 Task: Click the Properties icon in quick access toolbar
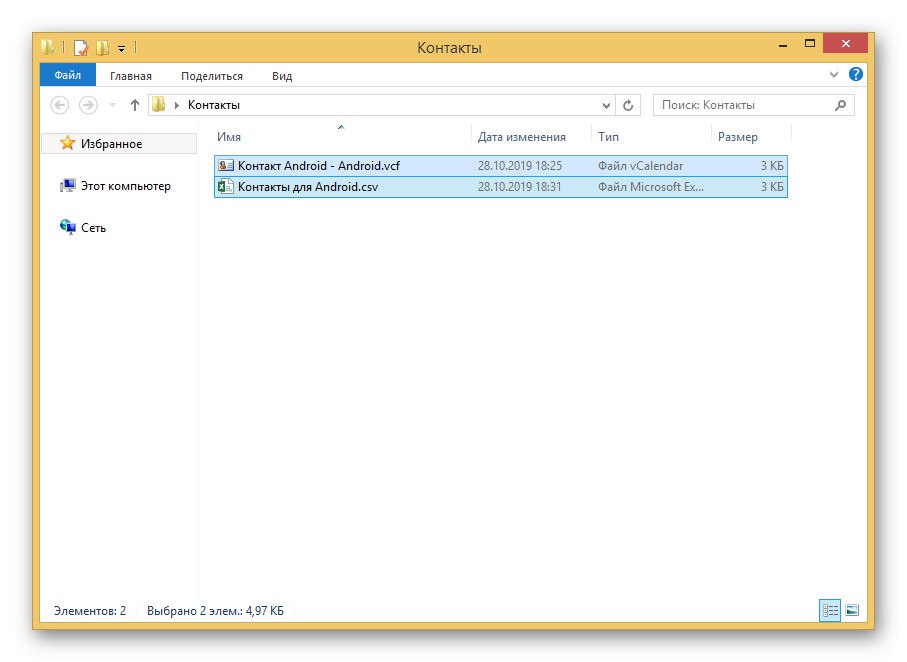81,47
